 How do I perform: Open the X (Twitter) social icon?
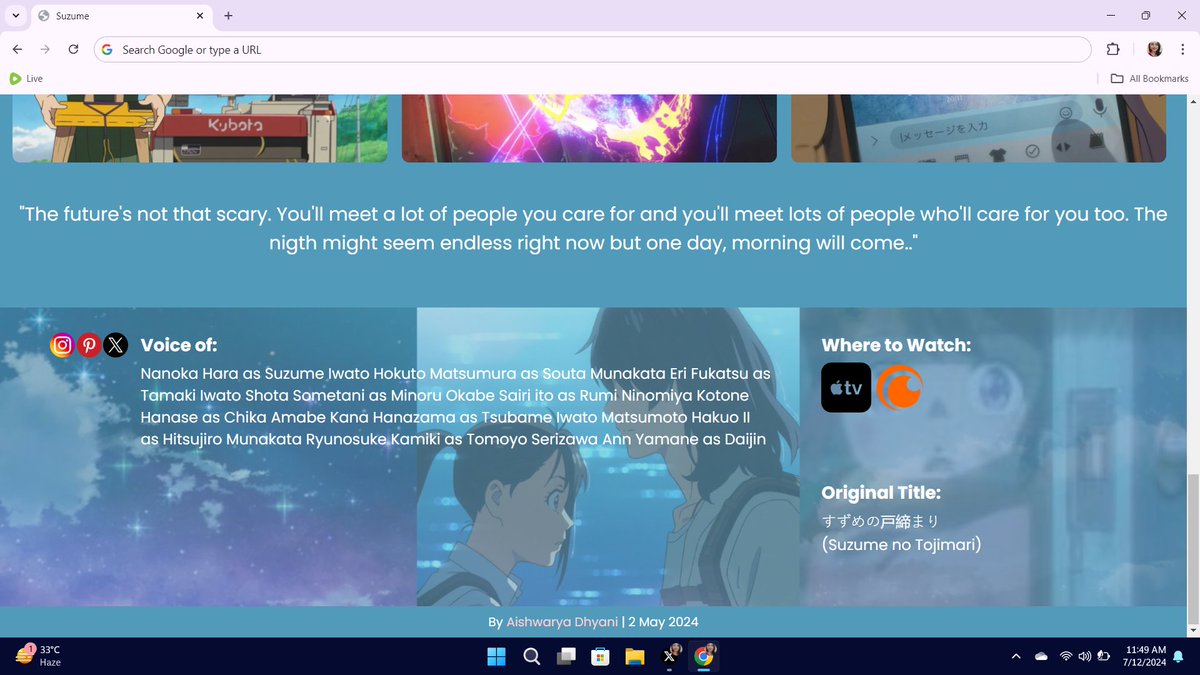[x=116, y=345]
